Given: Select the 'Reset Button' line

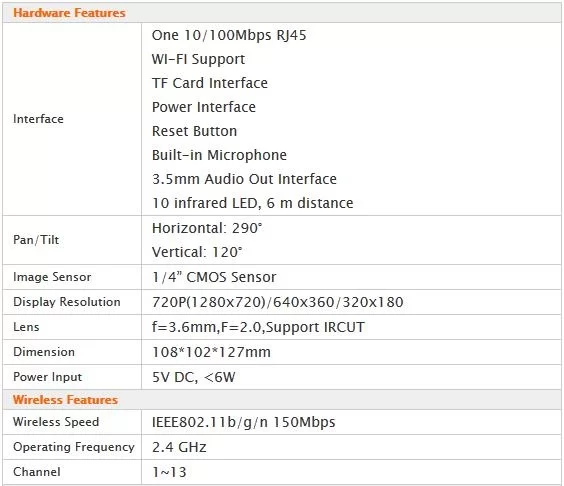Looking at the screenshot, I should tap(195, 131).
